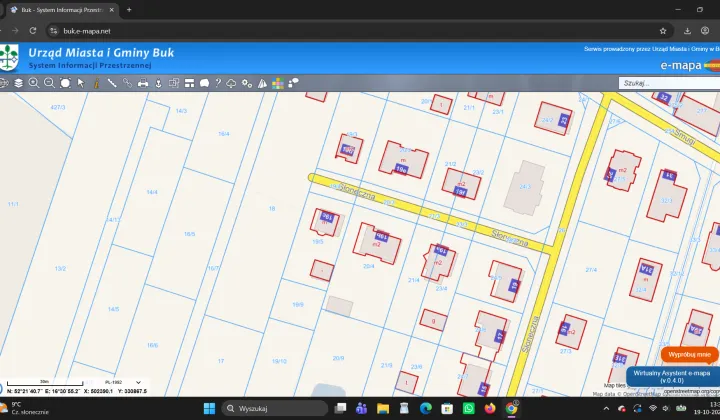Select the full extent zoom tool
The image size is (720, 420).
[65, 83]
